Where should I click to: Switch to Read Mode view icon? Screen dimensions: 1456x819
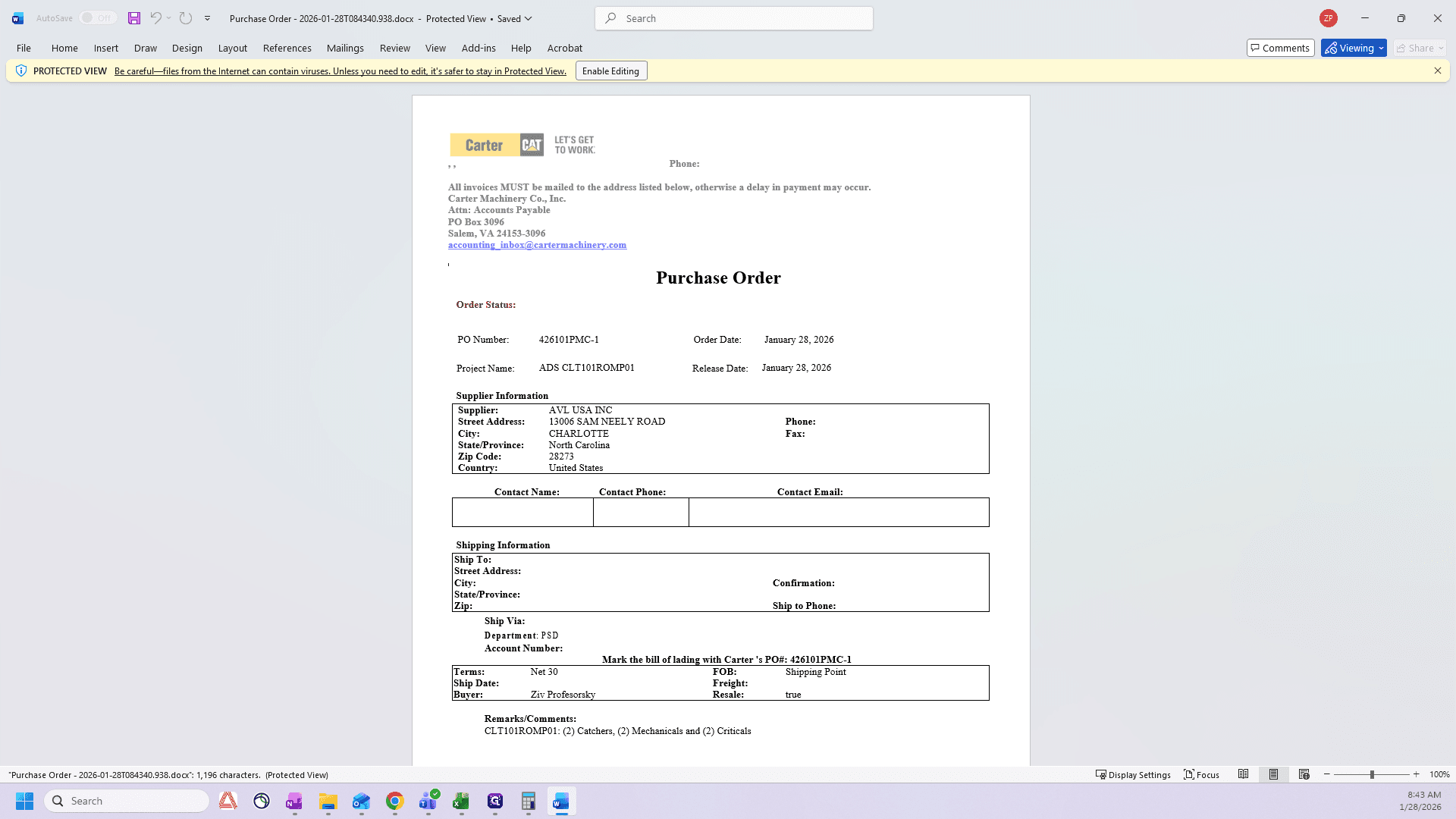(1243, 774)
